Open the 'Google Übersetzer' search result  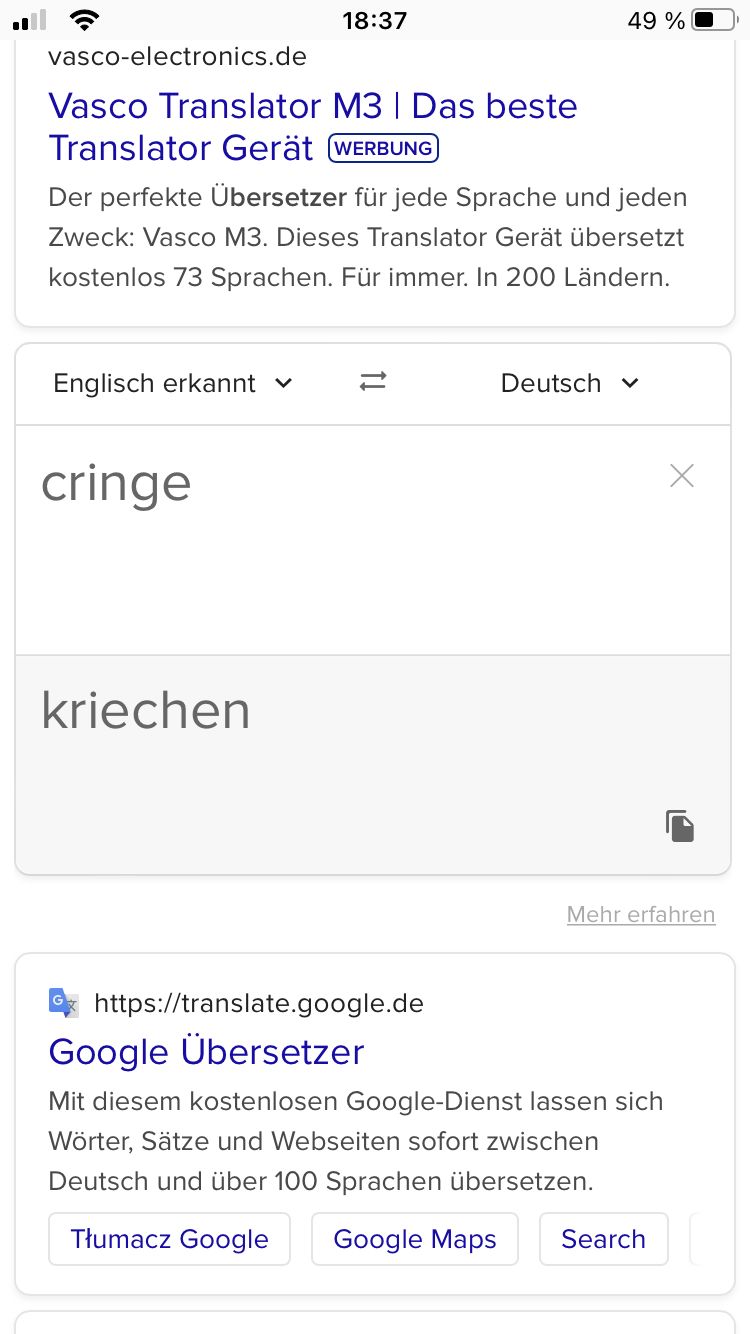[206, 1052]
